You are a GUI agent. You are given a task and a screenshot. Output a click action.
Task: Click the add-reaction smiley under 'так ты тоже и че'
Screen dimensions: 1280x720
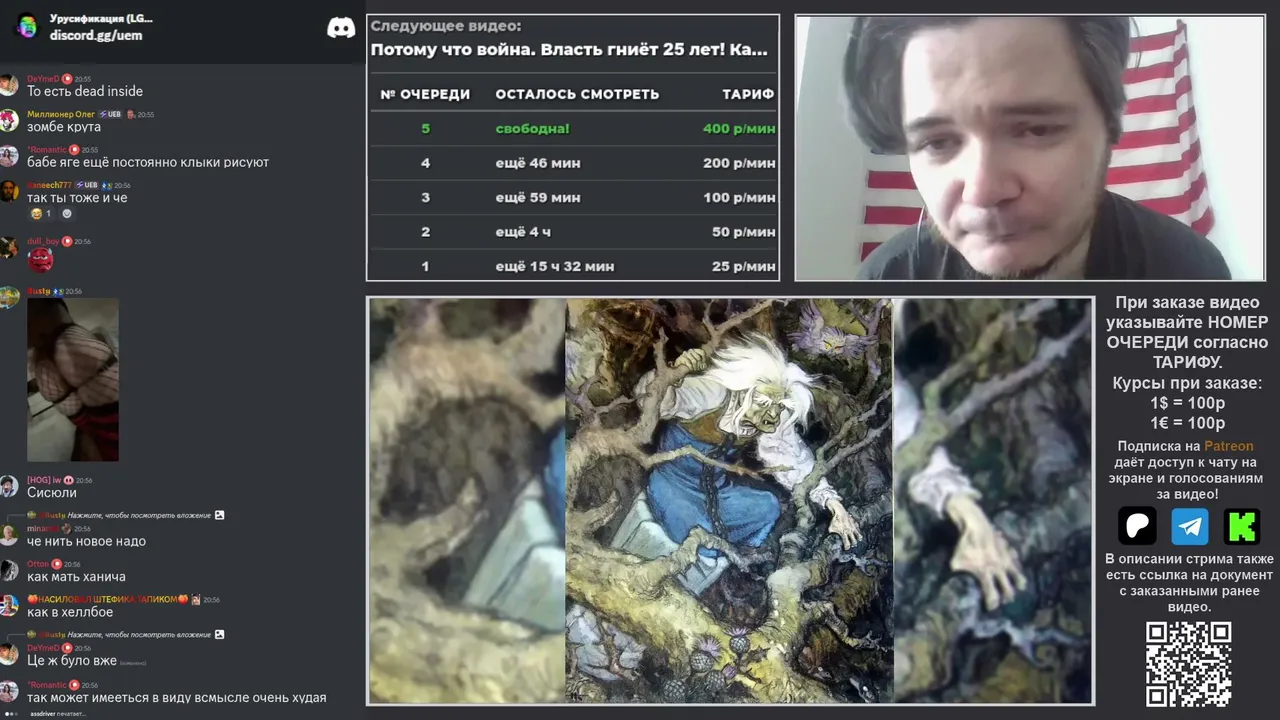tap(67, 214)
